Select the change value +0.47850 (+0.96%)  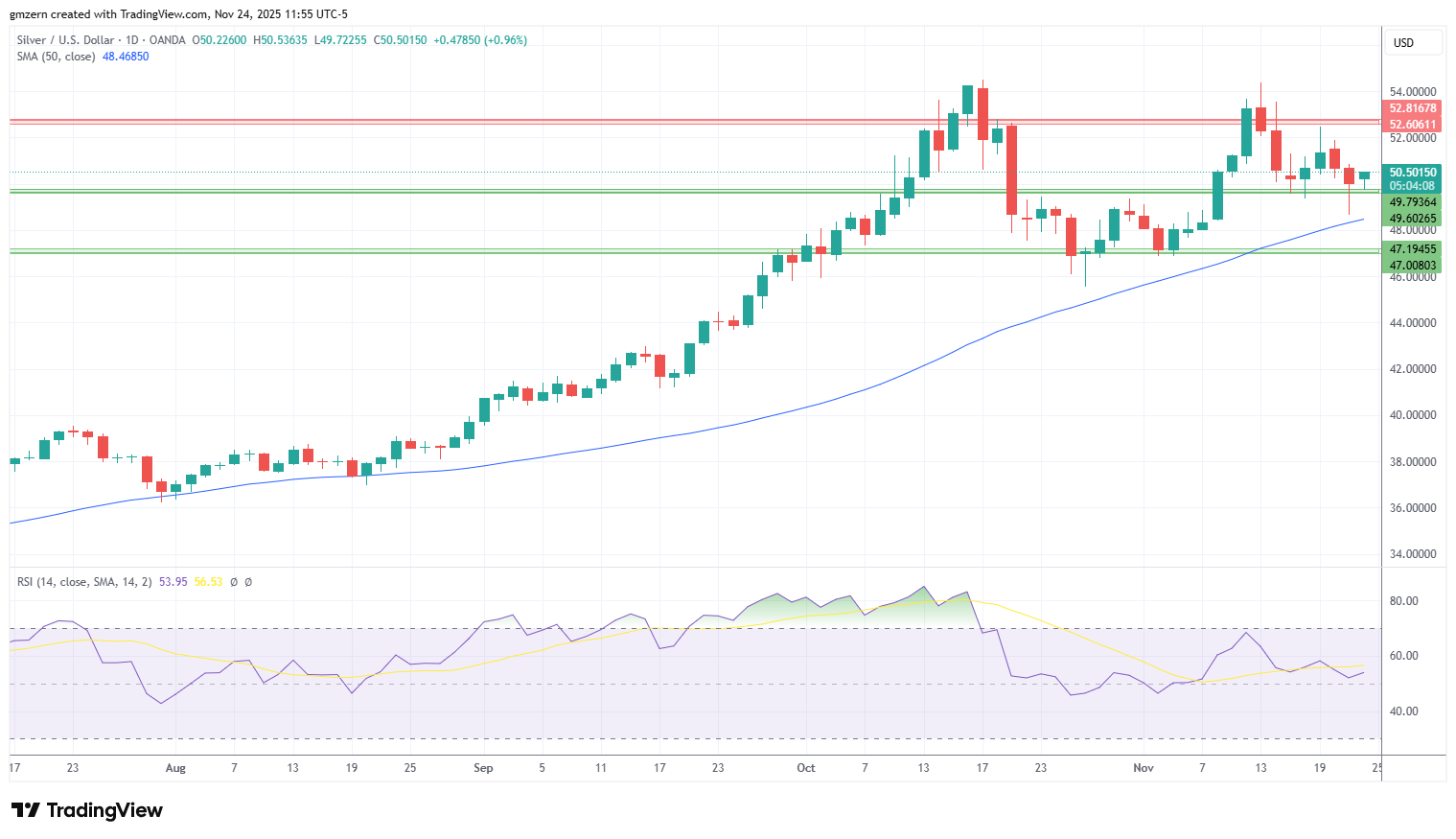tap(480, 40)
